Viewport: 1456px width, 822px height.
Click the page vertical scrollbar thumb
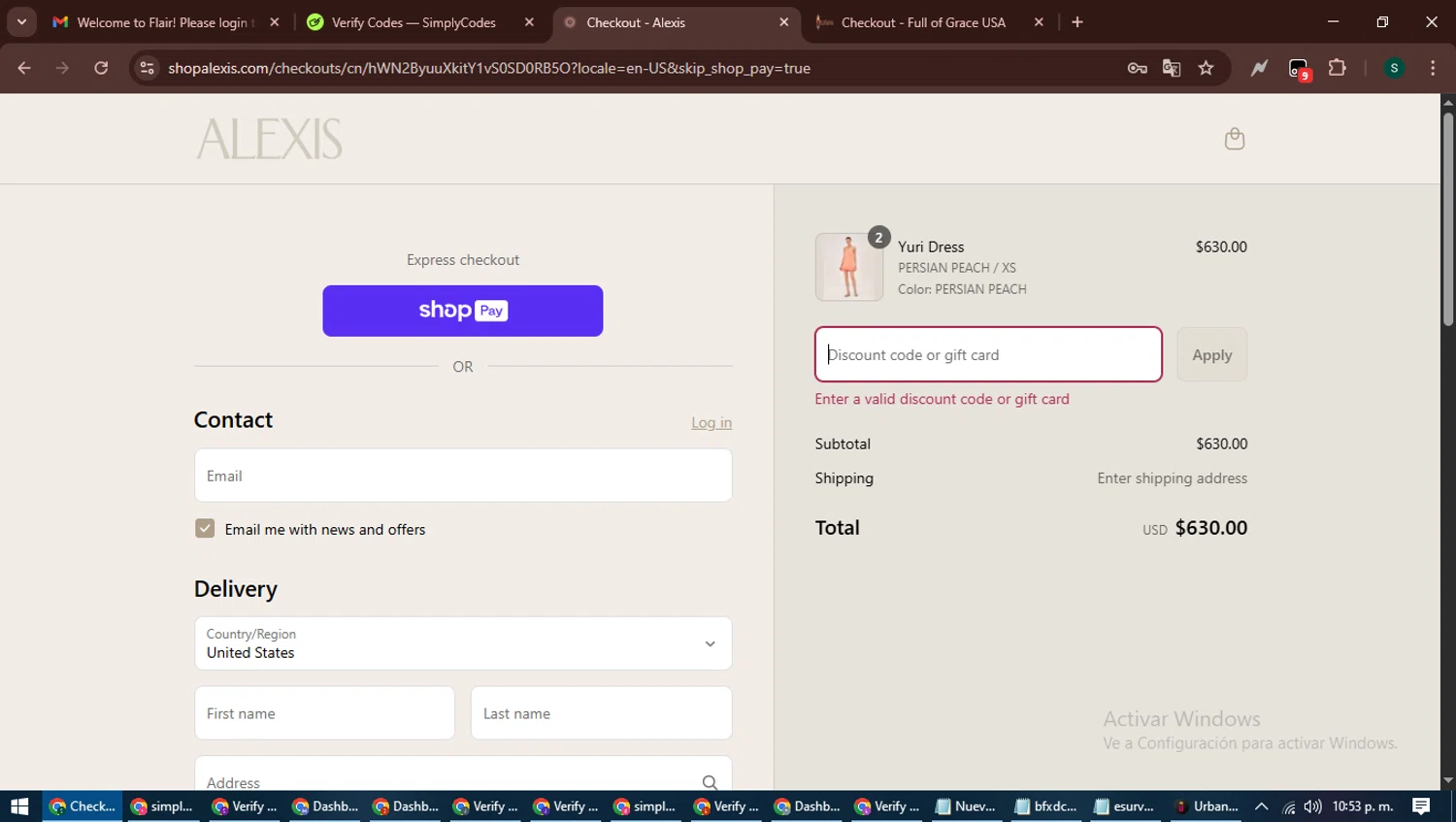point(1447,219)
